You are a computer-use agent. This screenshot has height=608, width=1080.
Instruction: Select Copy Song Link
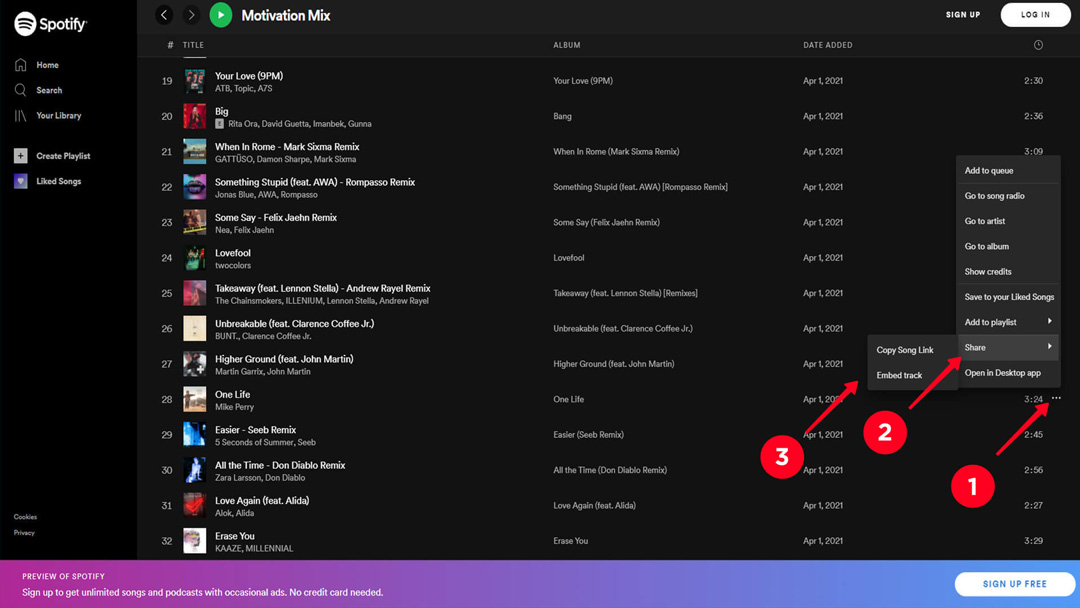912,350
